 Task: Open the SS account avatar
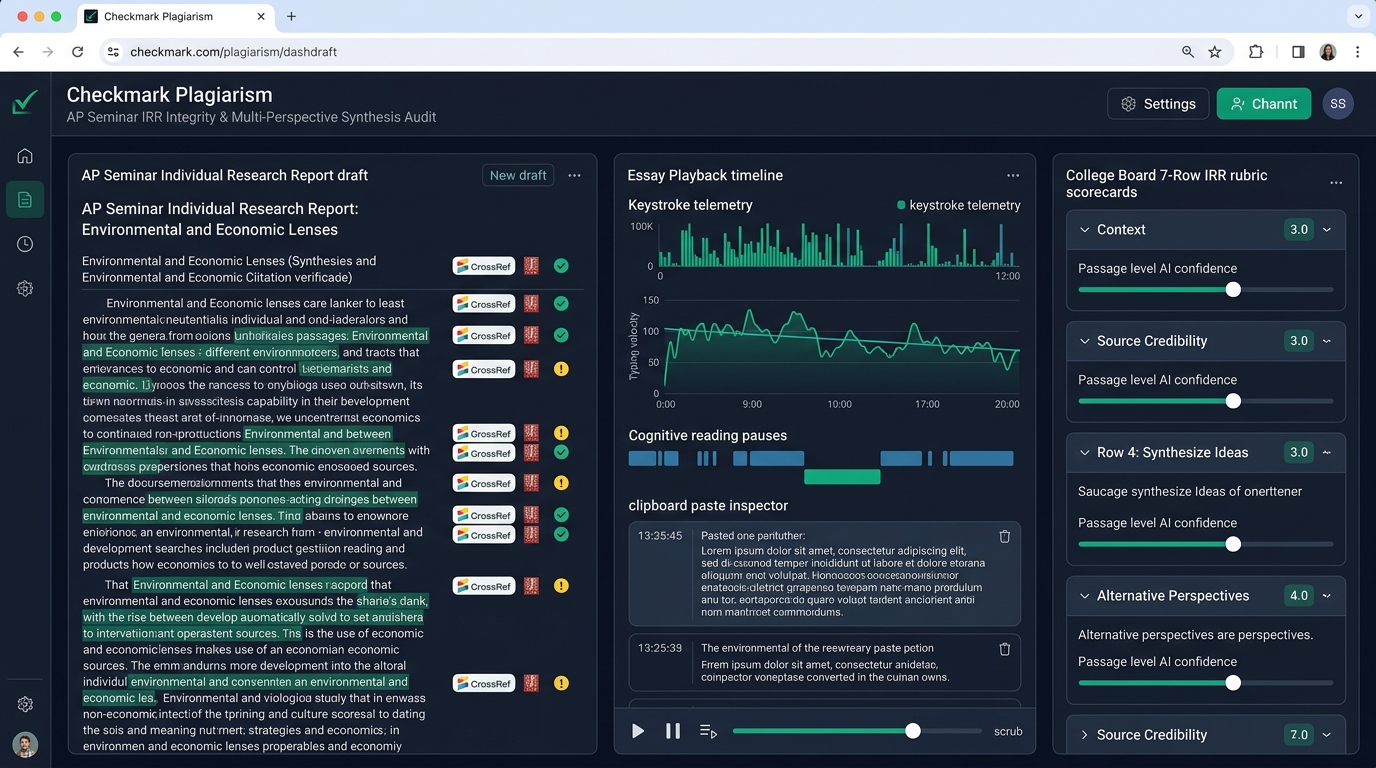[1338, 104]
